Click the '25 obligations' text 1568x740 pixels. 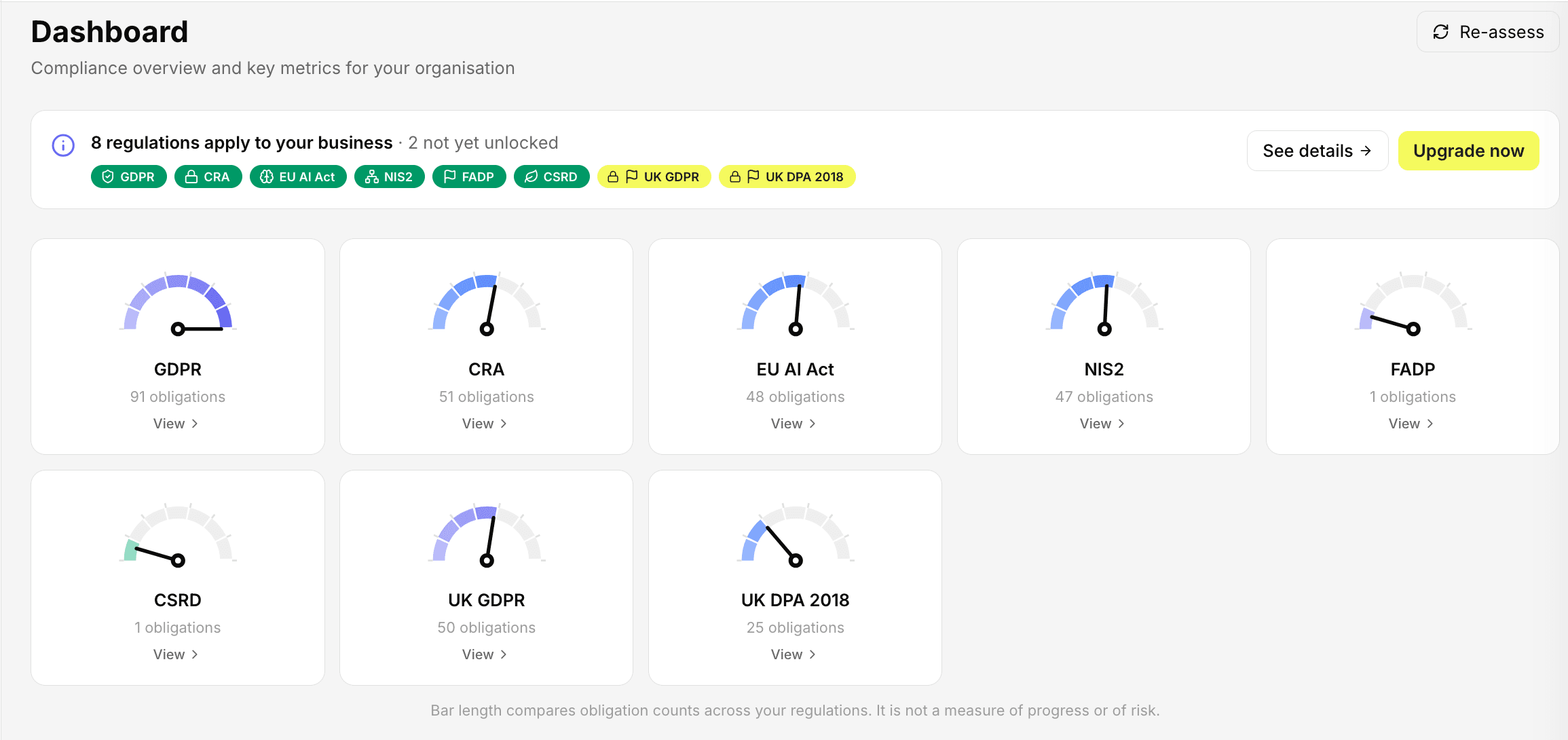pyautogui.click(x=796, y=627)
